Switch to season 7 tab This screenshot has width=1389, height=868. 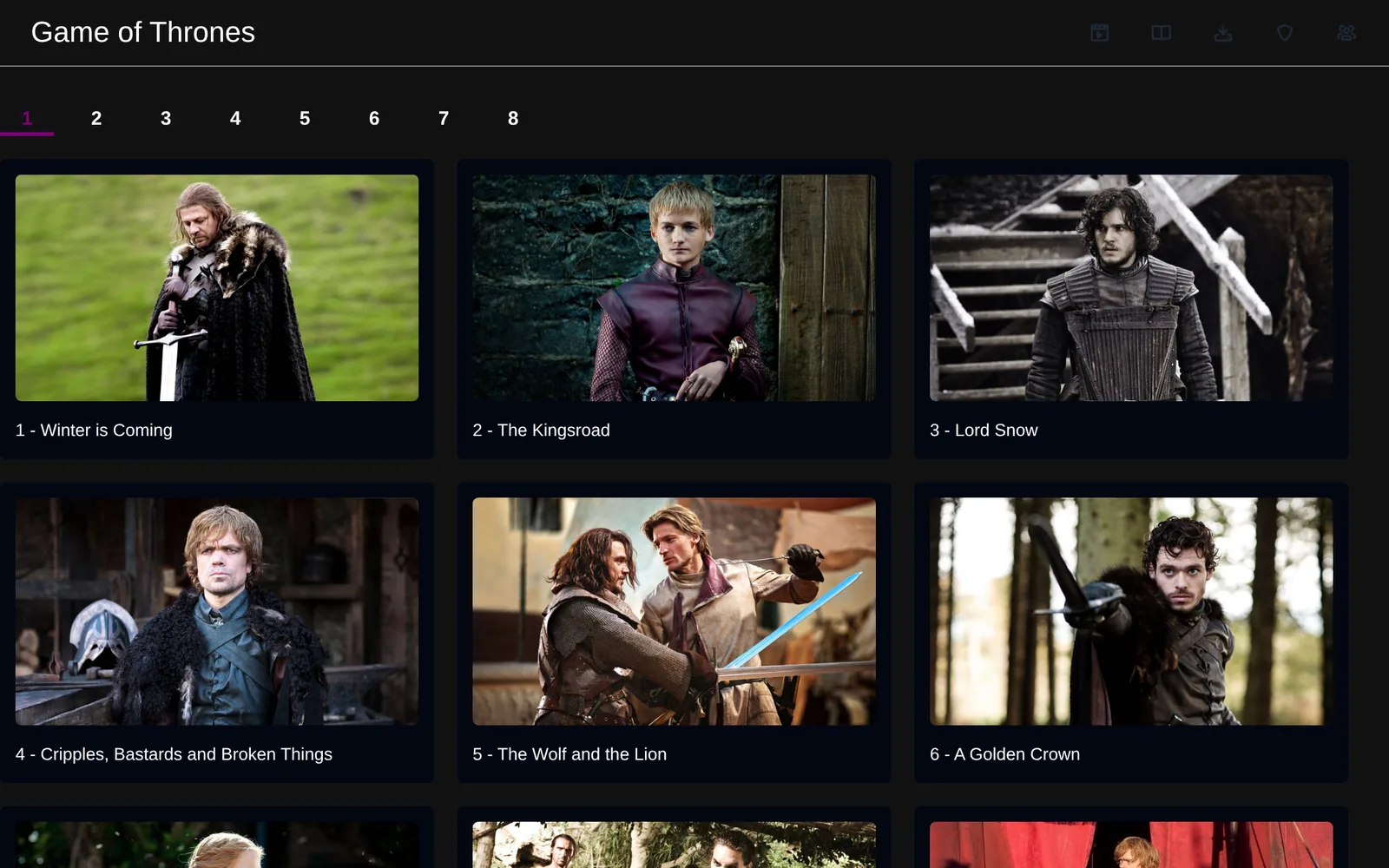(444, 118)
